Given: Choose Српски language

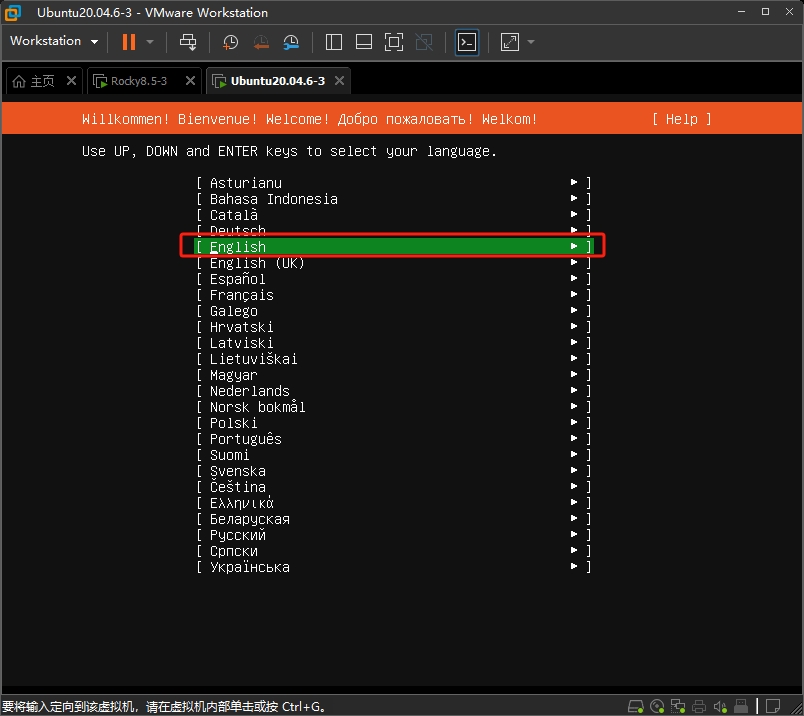Looking at the screenshot, I should click(x=393, y=551).
